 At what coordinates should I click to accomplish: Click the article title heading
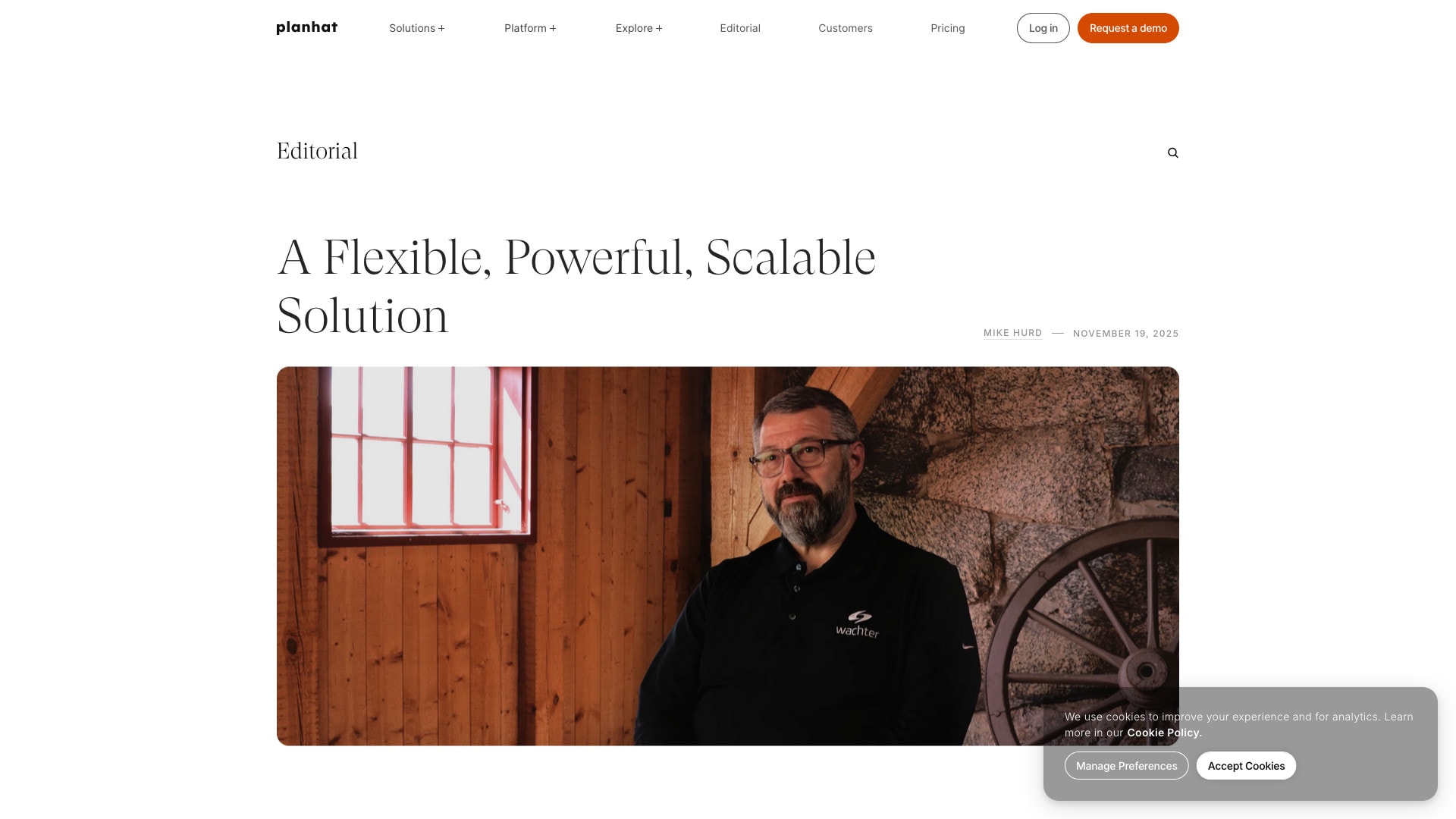click(576, 286)
